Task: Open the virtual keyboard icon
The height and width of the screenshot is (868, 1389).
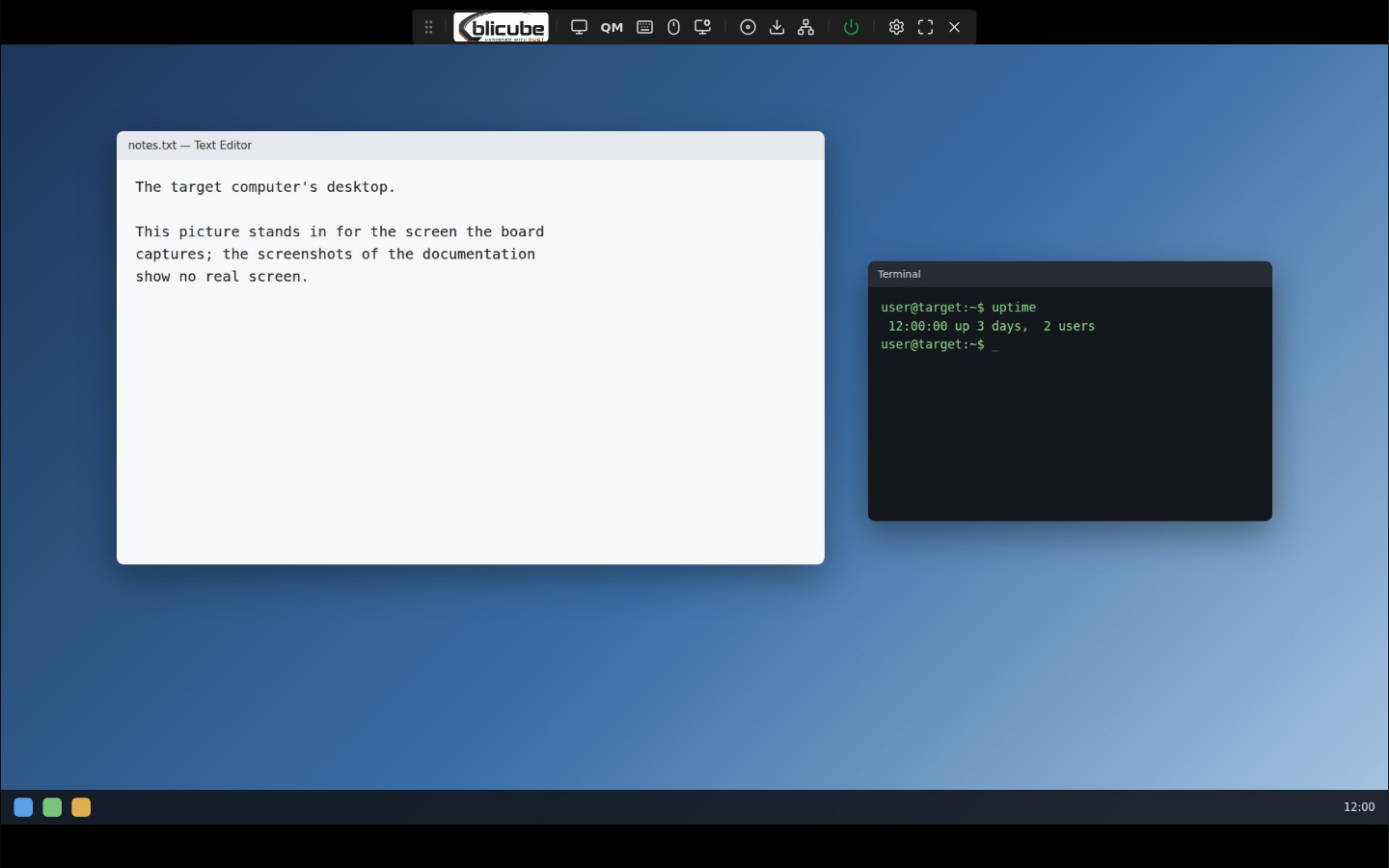Action: (x=645, y=27)
